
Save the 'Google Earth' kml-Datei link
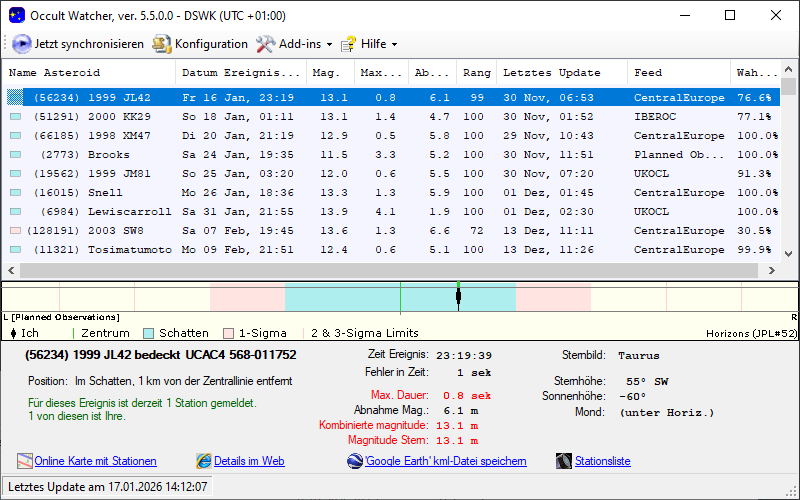coord(445,461)
